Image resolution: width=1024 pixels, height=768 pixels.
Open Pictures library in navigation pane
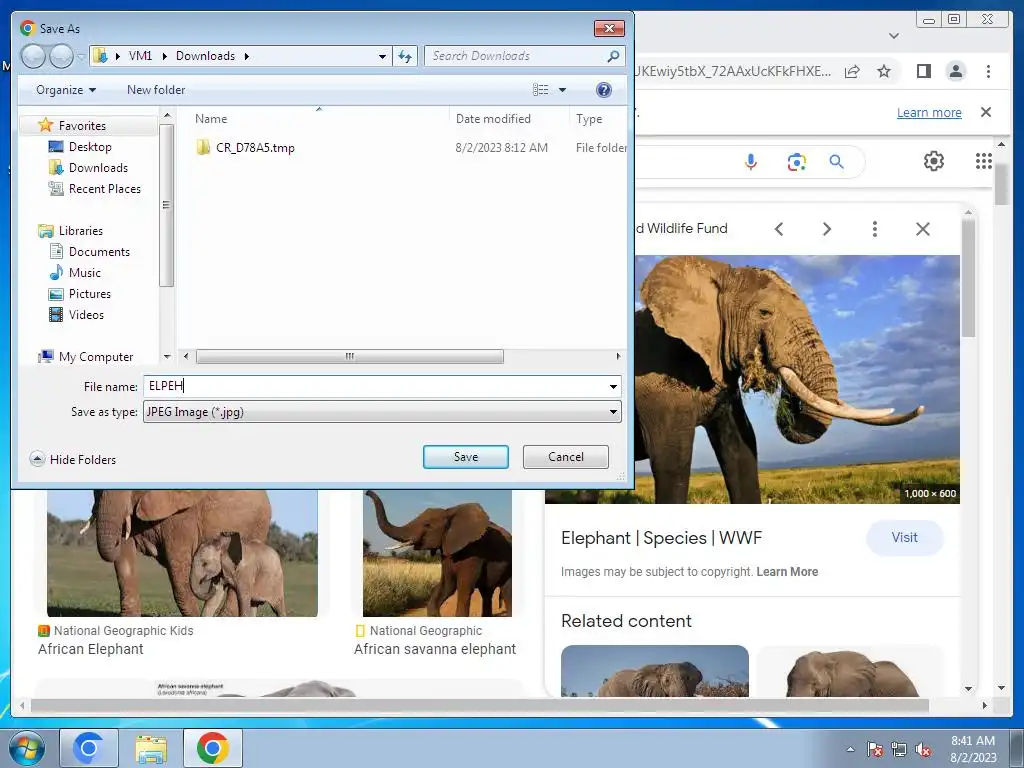90,294
